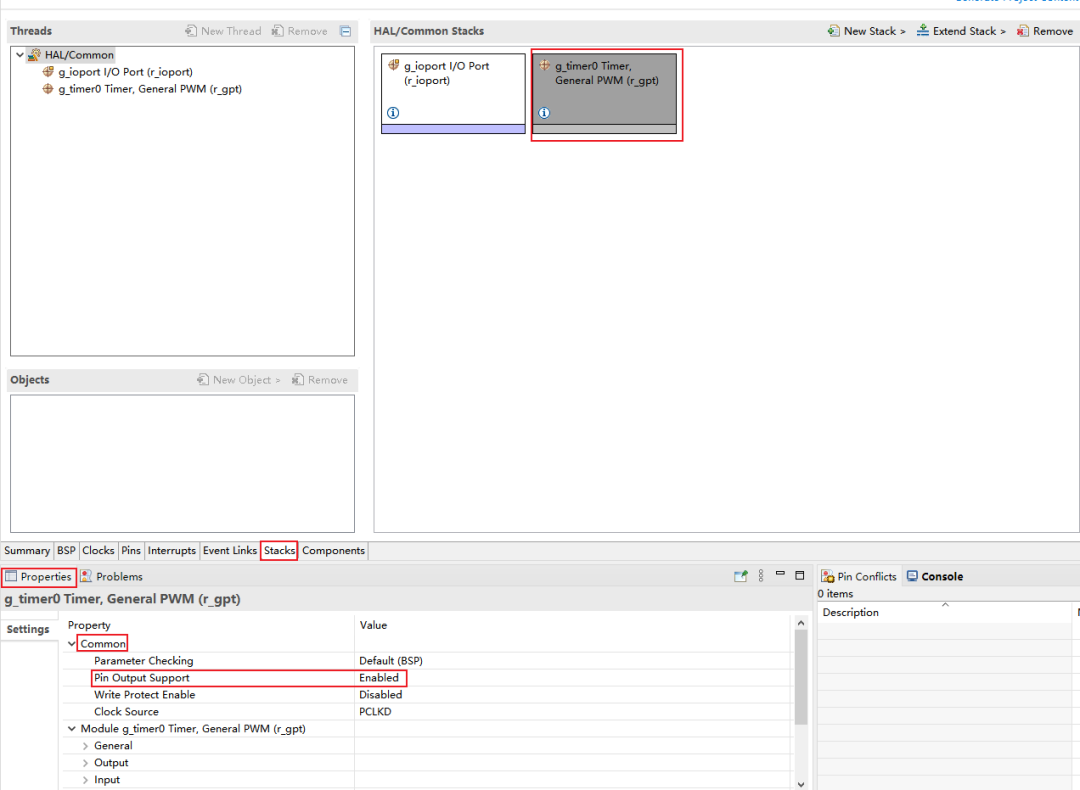Click the info icon on g_timer0 stack block

point(544,112)
